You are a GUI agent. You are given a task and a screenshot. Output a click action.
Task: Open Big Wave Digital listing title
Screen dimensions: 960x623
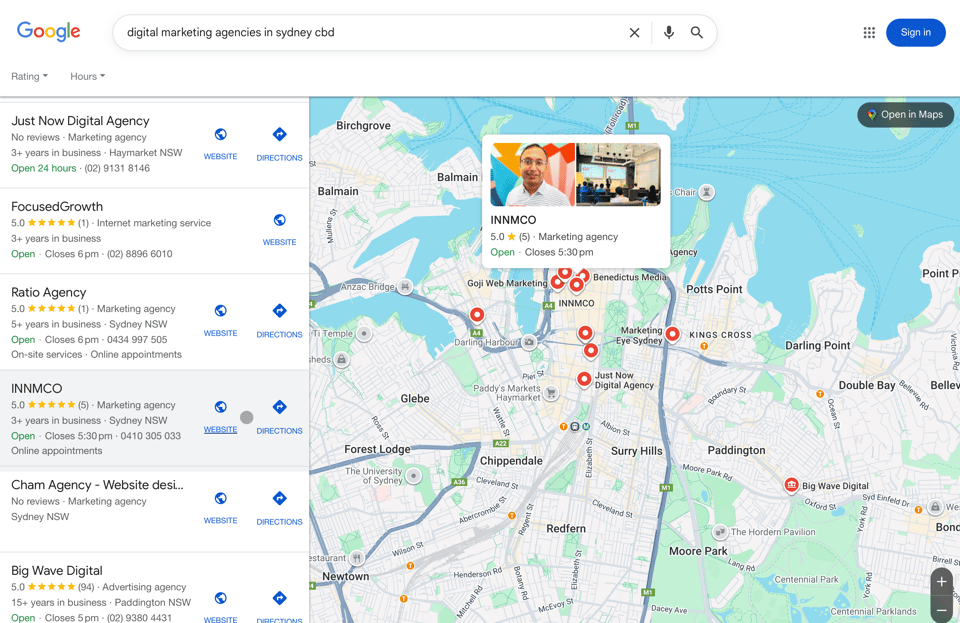click(56, 570)
